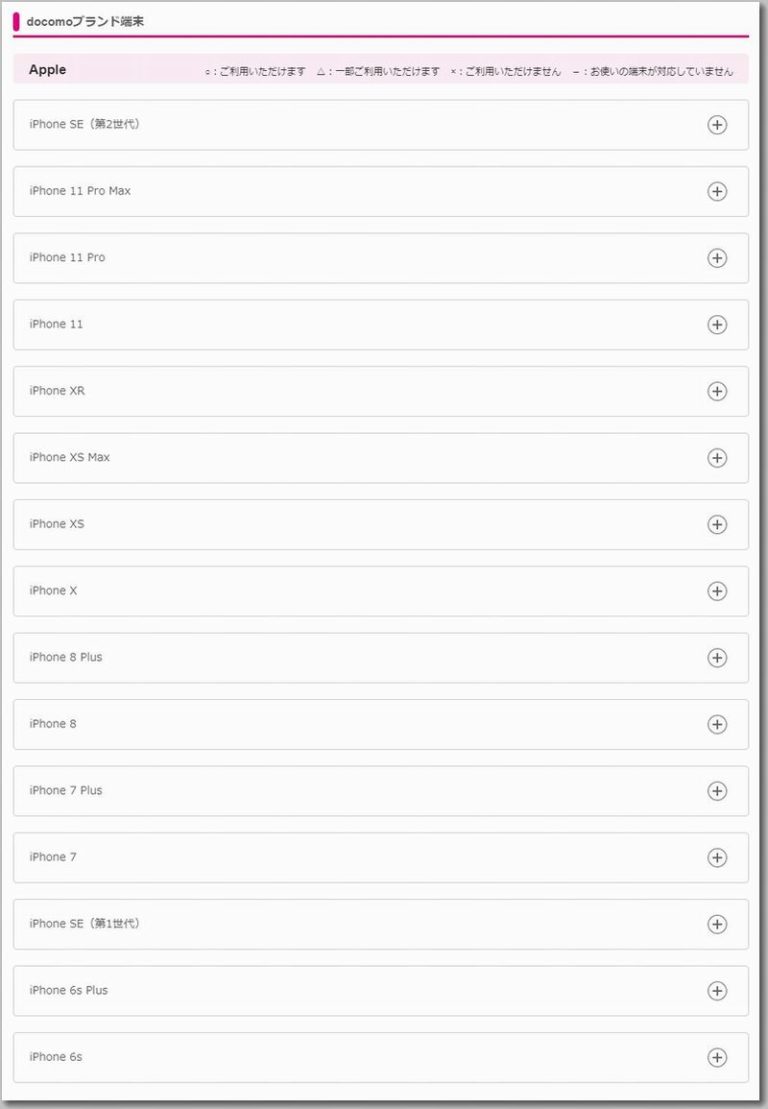Click the plus icon beside iPhone X
This screenshot has height=1109, width=768.
click(x=717, y=591)
